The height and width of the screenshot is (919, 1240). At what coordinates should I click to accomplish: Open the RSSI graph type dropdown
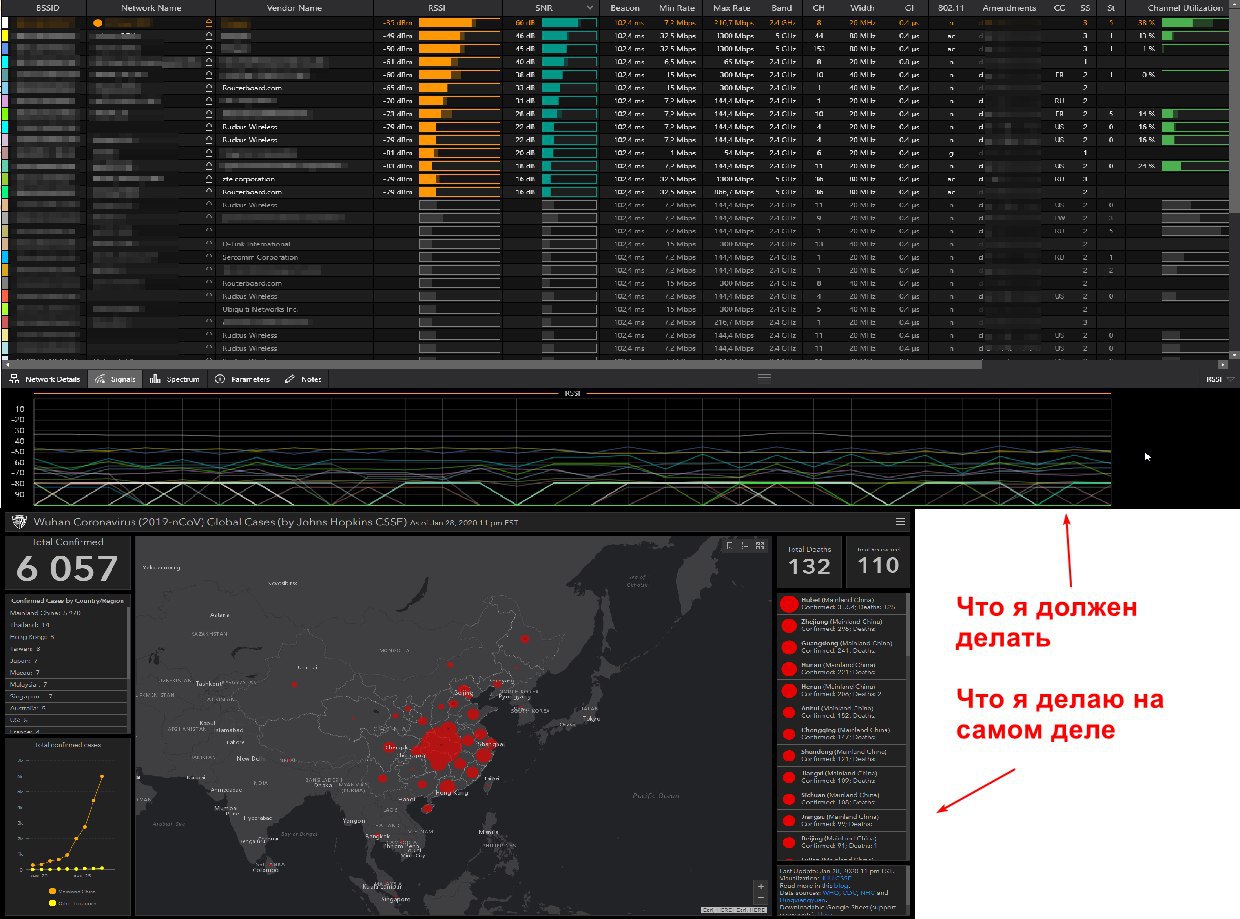point(1220,380)
